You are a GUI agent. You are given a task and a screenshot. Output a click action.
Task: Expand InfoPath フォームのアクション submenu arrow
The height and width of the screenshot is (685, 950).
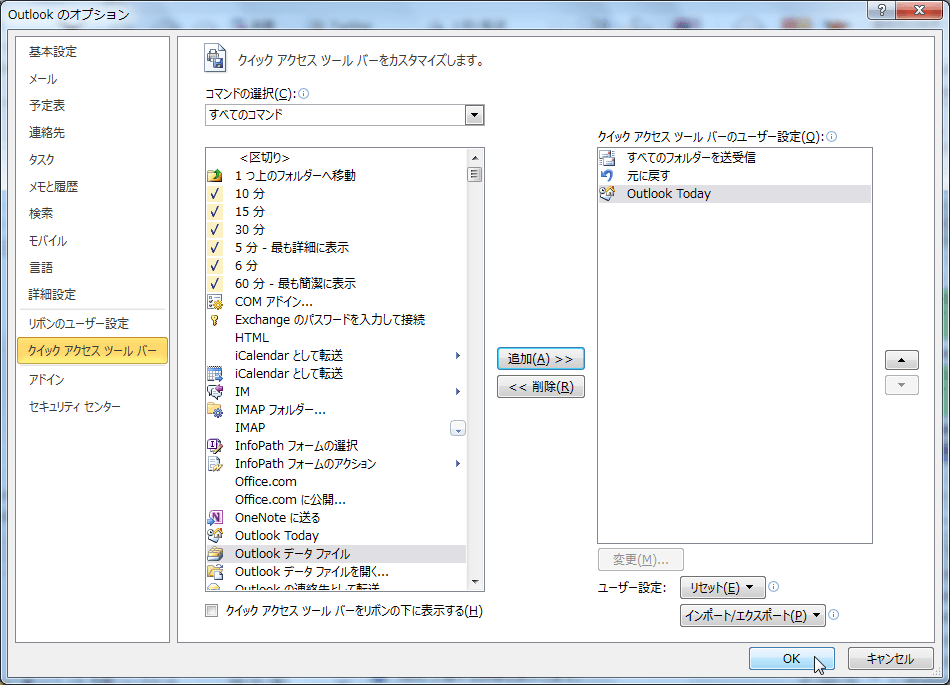click(x=458, y=464)
